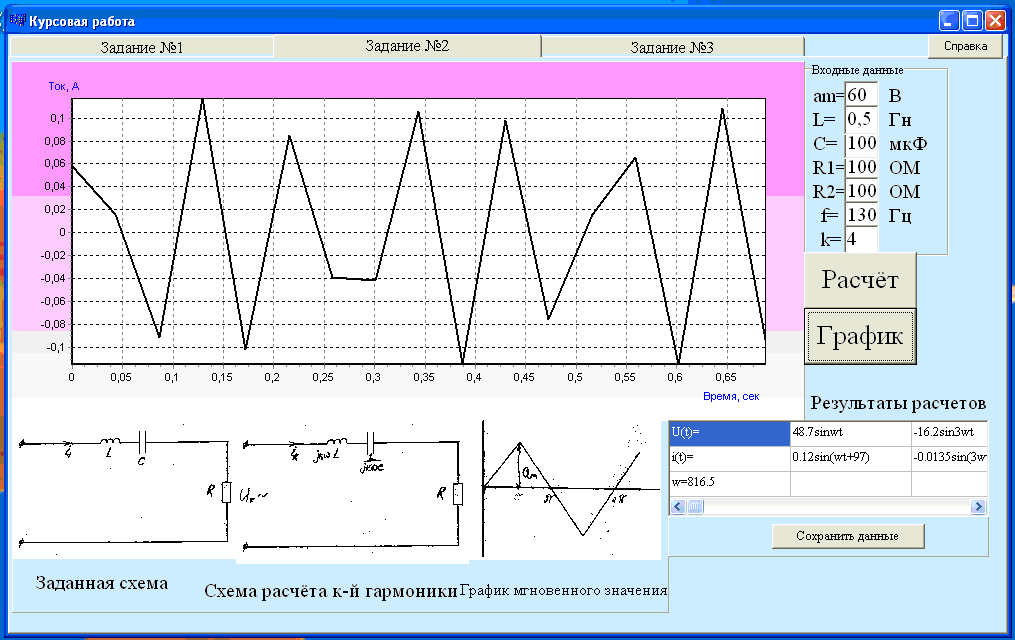This screenshot has width=1015, height=640.
Task: Click the Результаты расчетов heading
Action: (x=898, y=403)
